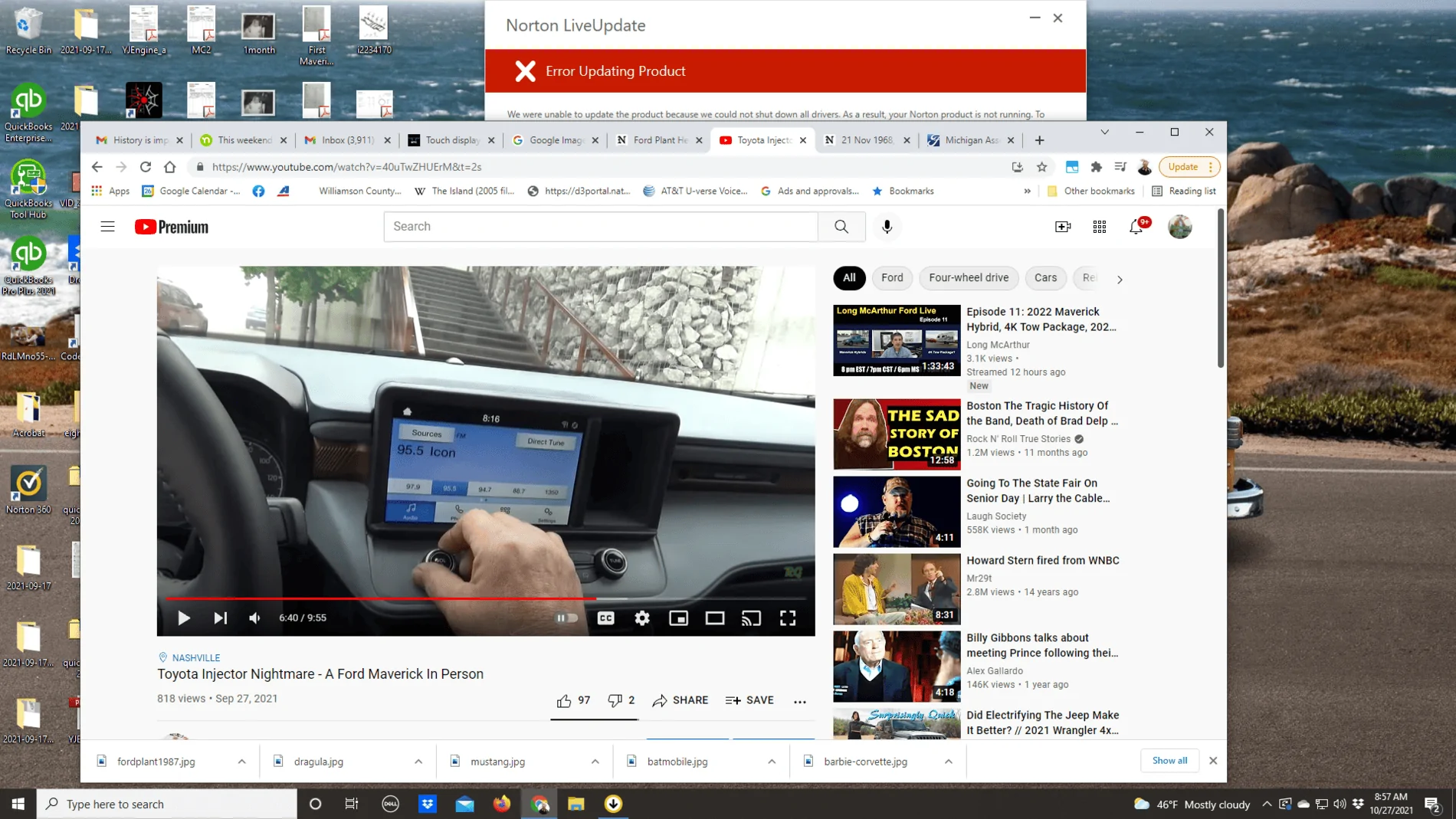1456x819 pixels.
Task: Click the NASHVILLE location link
Action: coord(196,658)
